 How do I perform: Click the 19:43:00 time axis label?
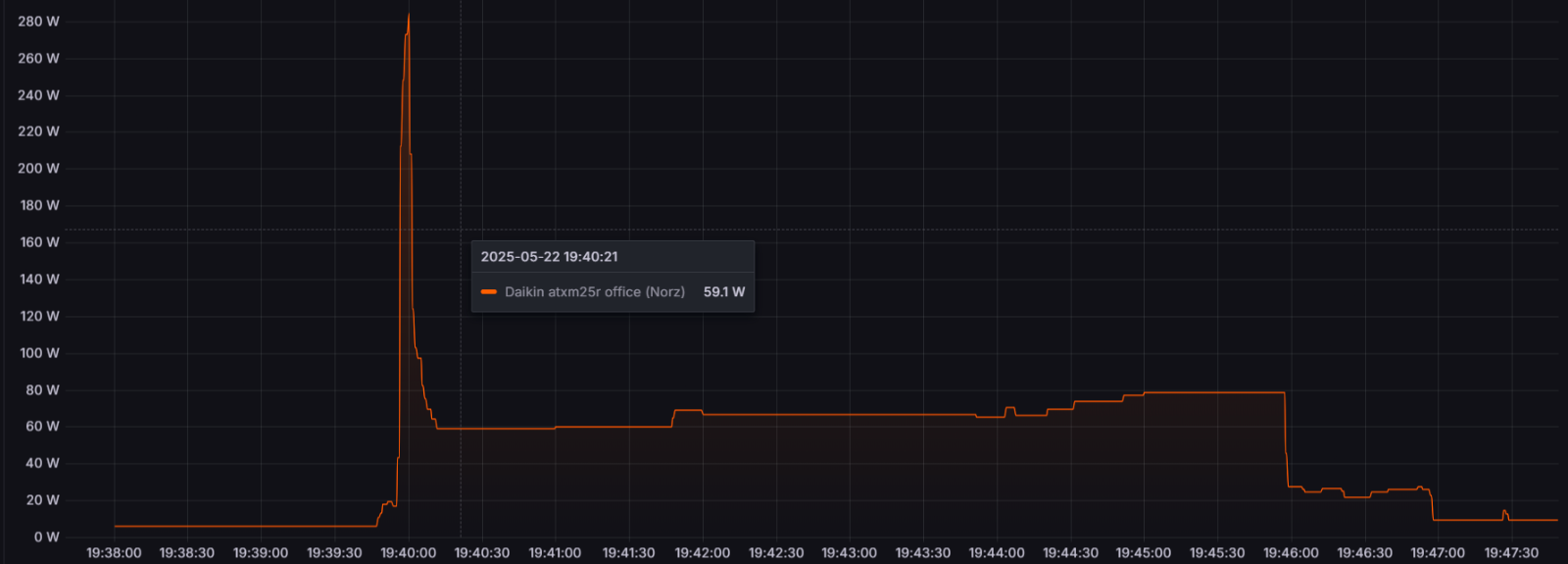tap(850, 553)
